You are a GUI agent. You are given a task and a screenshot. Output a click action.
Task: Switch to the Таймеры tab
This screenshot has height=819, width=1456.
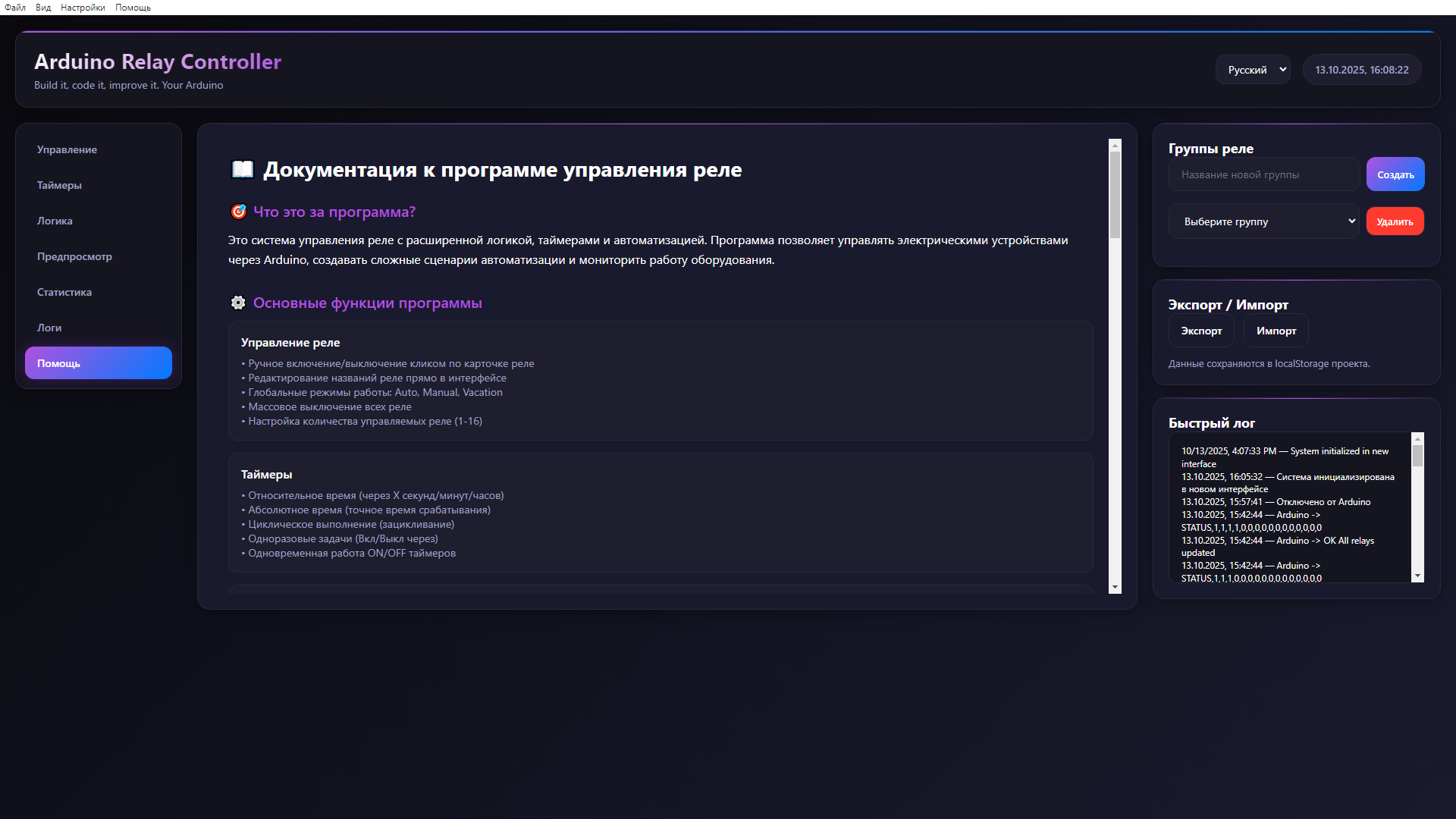(59, 185)
